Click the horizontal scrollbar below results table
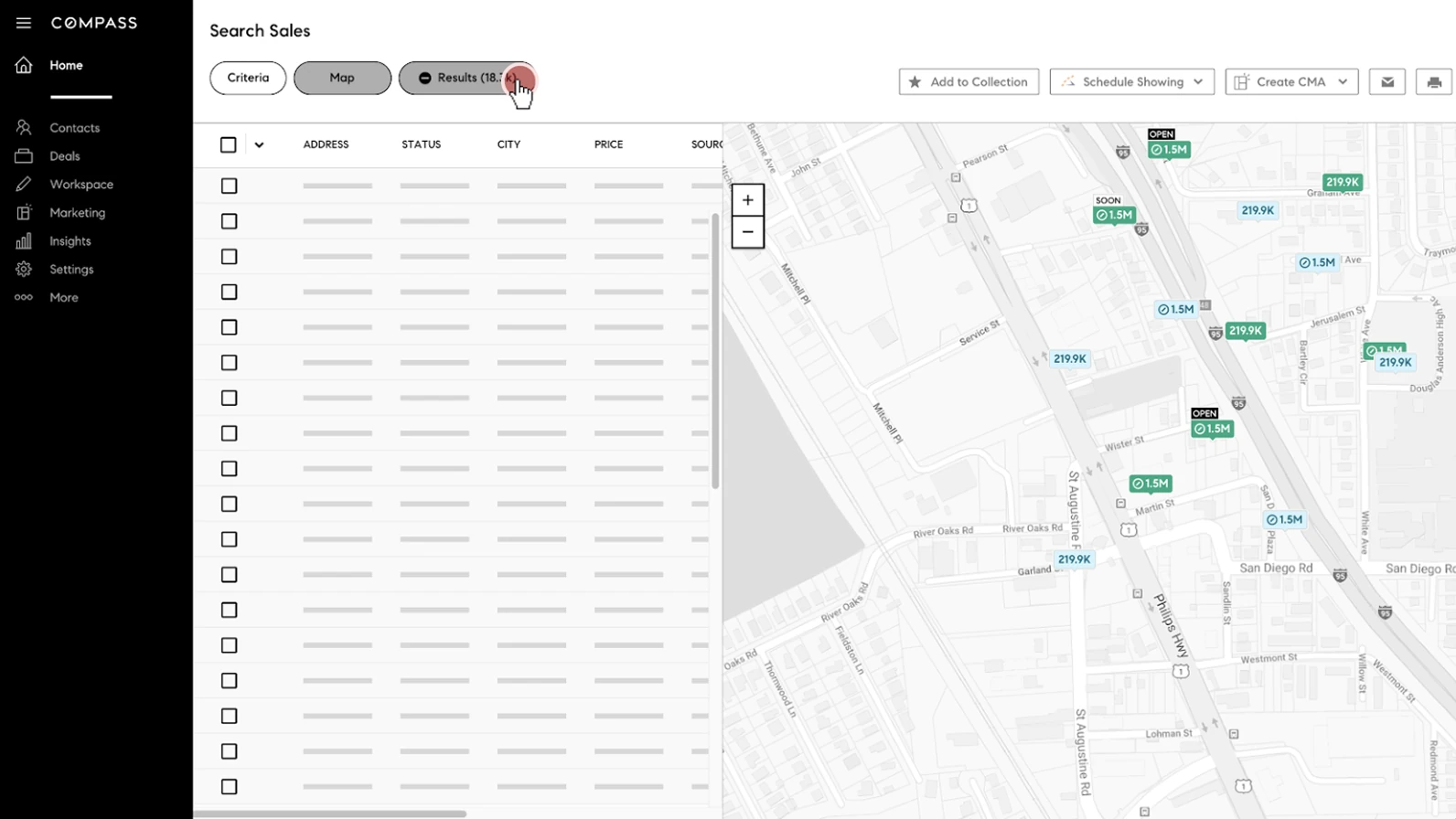 (x=330, y=814)
